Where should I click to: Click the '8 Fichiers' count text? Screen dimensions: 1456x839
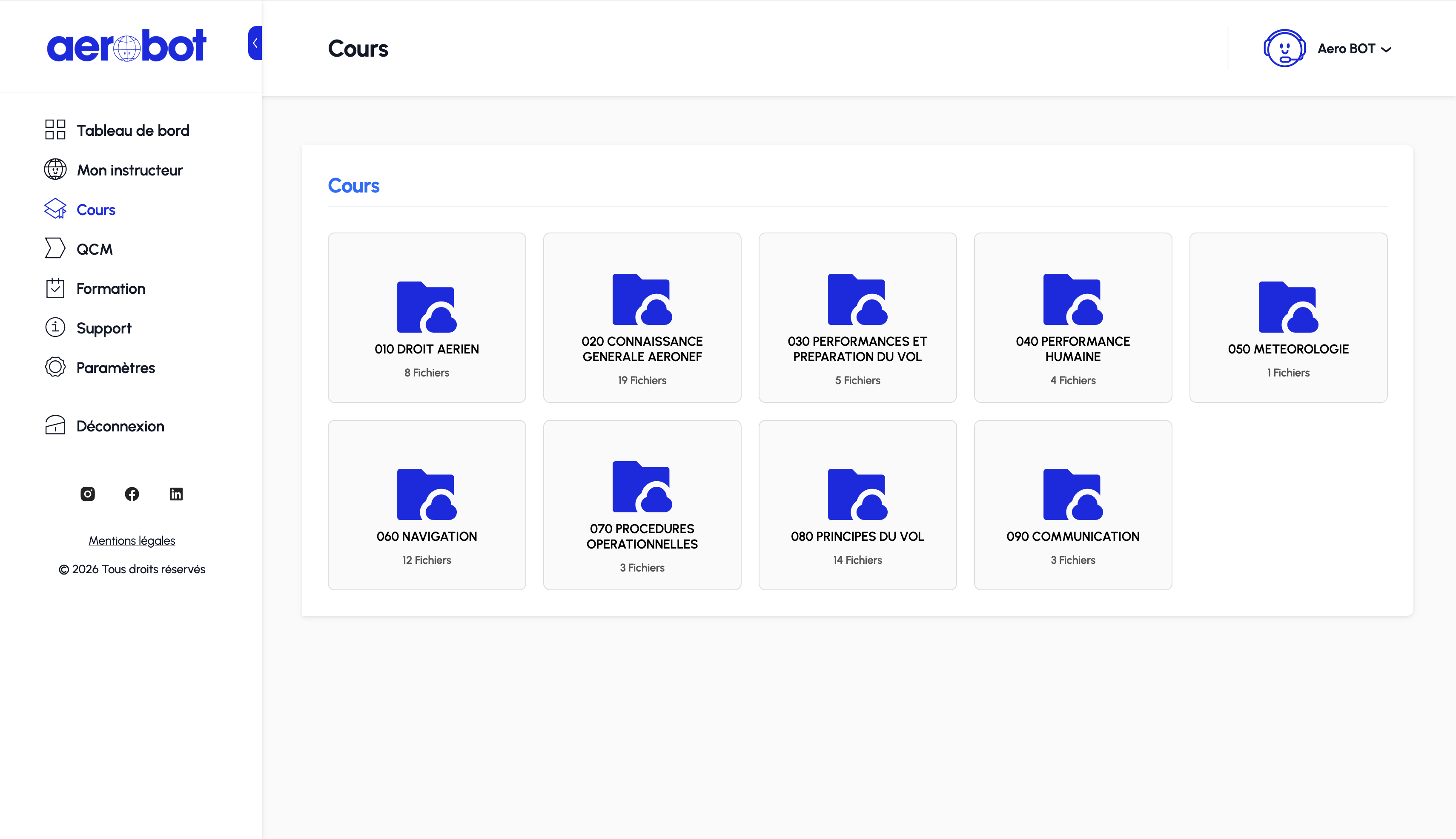(427, 373)
